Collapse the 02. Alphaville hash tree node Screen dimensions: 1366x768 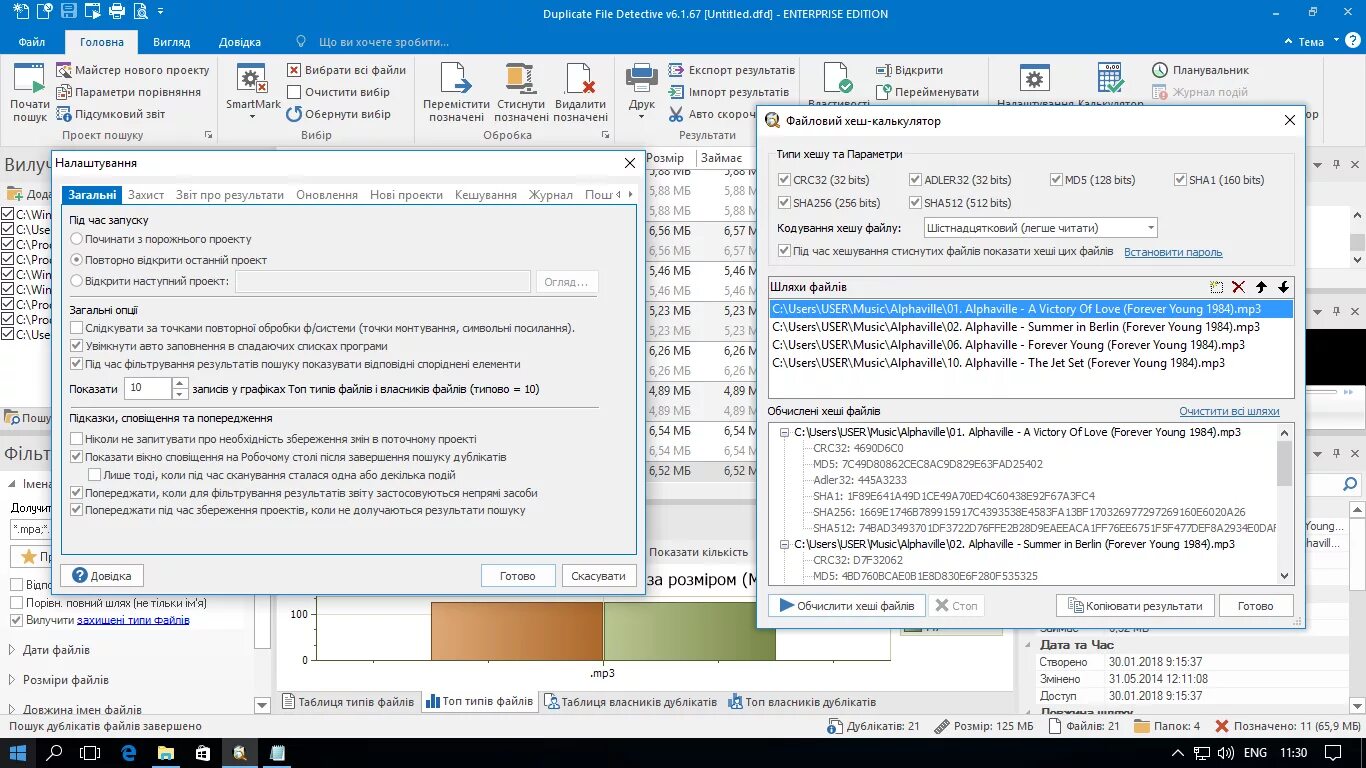pos(785,545)
